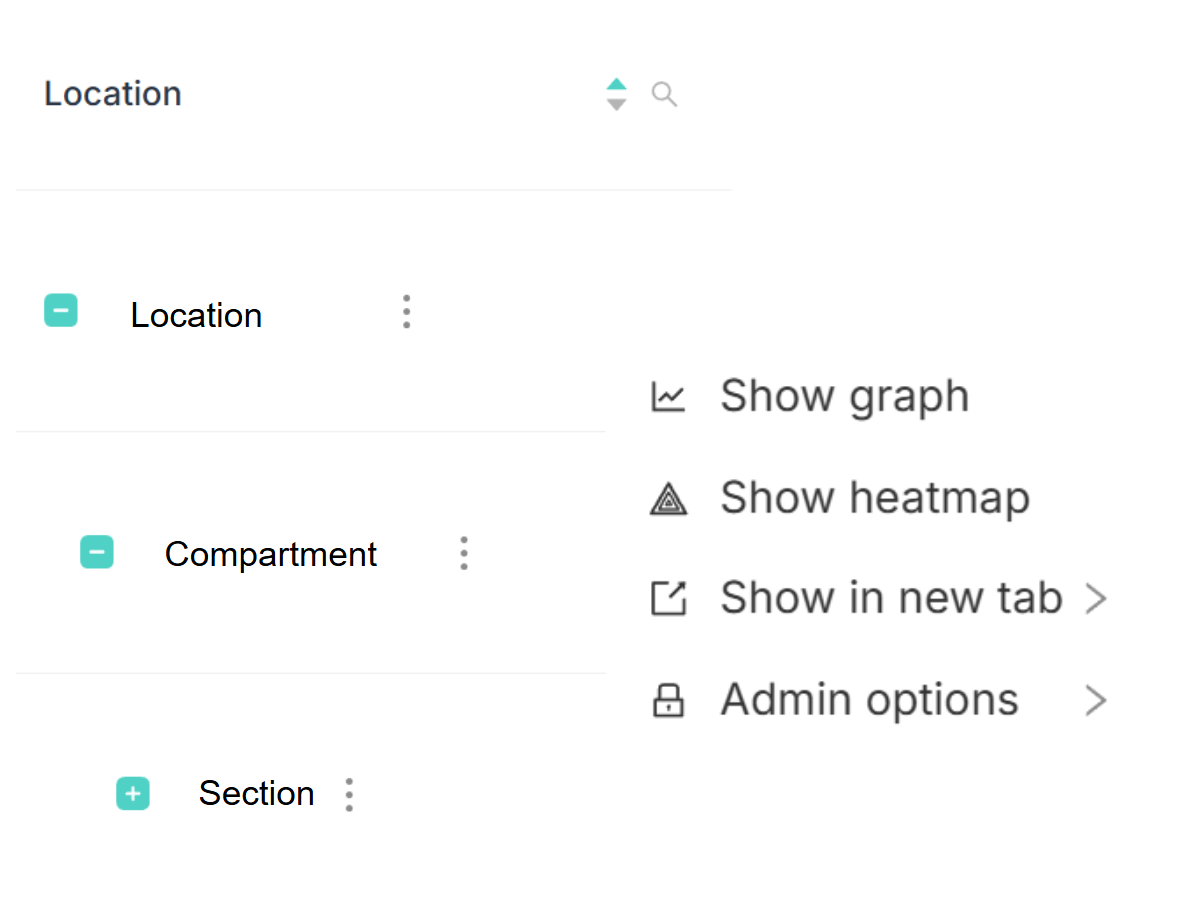The image size is (1187, 911).
Task: Open the three-dot menu beside Compartment
Action: click(x=464, y=554)
